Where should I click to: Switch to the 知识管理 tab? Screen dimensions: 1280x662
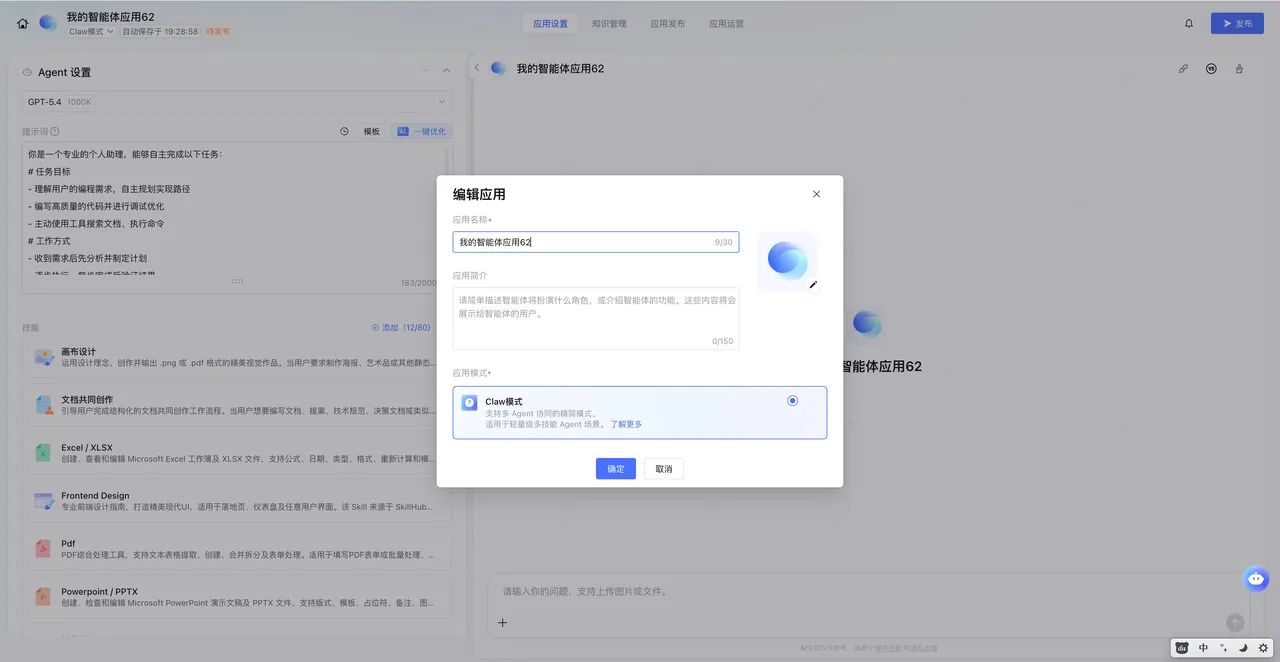coord(609,23)
